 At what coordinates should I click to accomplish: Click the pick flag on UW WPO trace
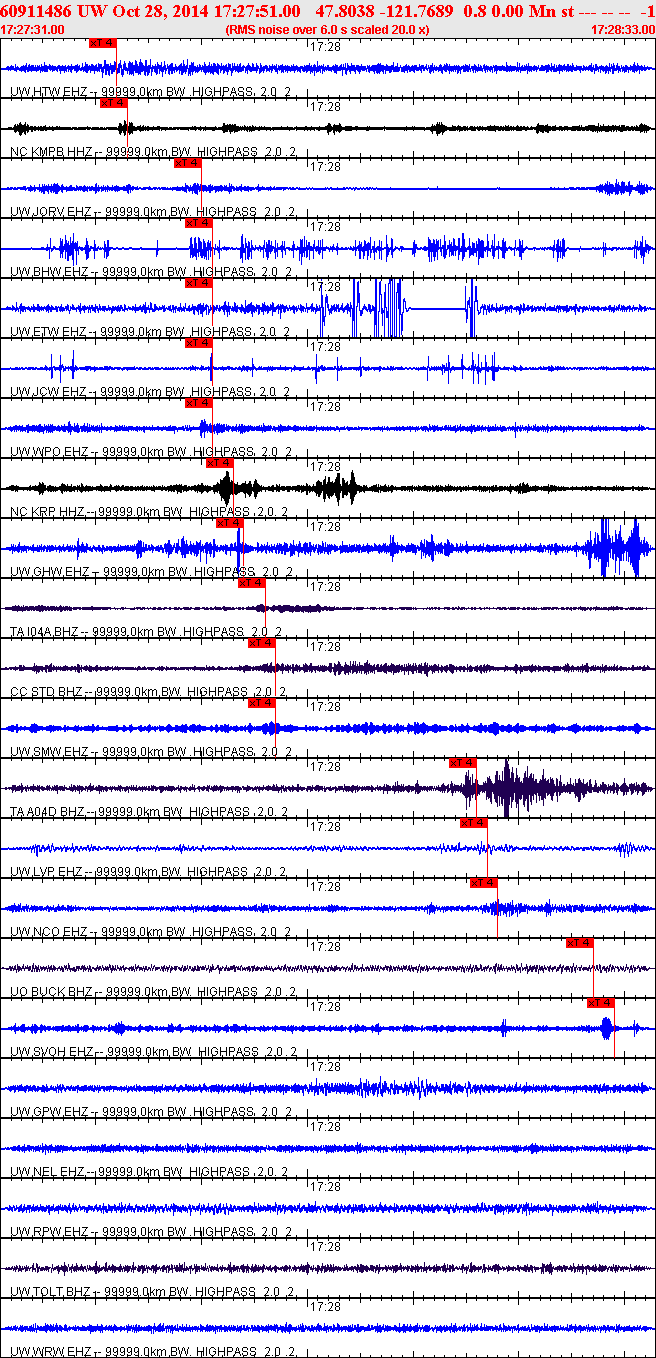pyautogui.click(x=198, y=403)
